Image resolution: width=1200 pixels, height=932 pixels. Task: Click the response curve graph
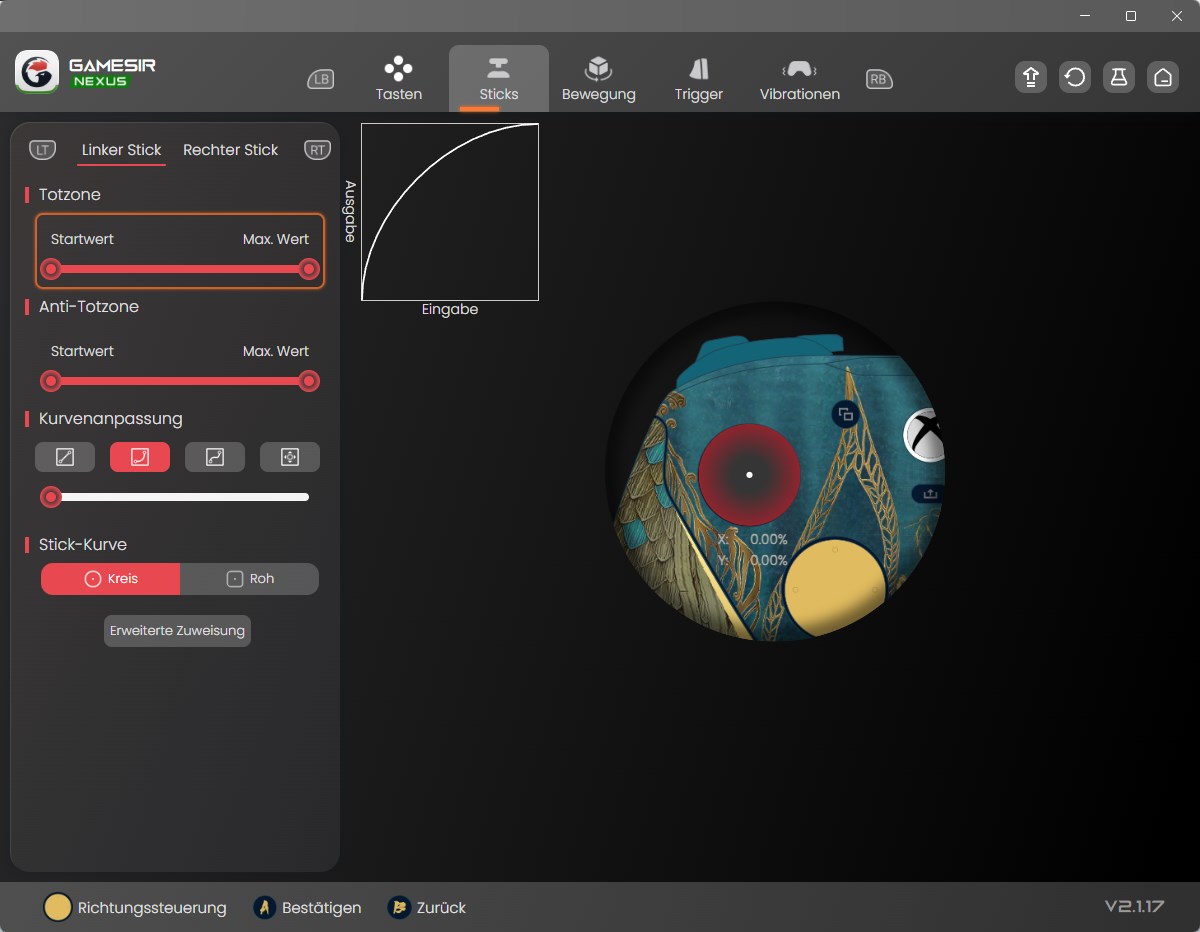coord(450,212)
